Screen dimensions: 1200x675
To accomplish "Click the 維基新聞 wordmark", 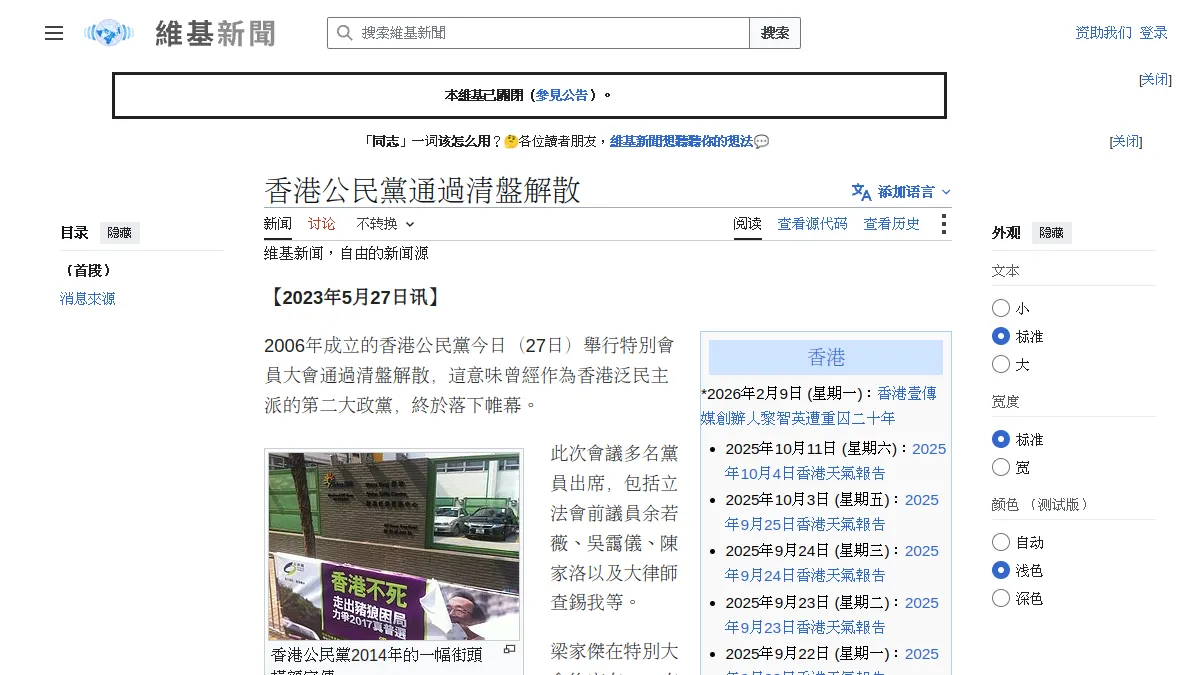I will [x=215, y=33].
